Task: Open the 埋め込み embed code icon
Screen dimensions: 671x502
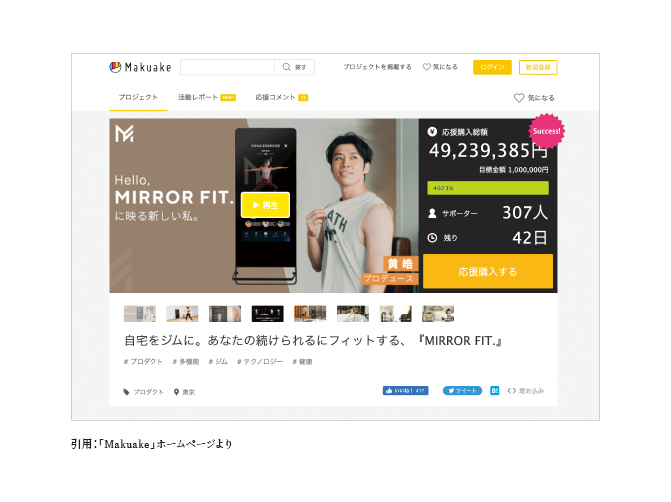Action: (511, 390)
